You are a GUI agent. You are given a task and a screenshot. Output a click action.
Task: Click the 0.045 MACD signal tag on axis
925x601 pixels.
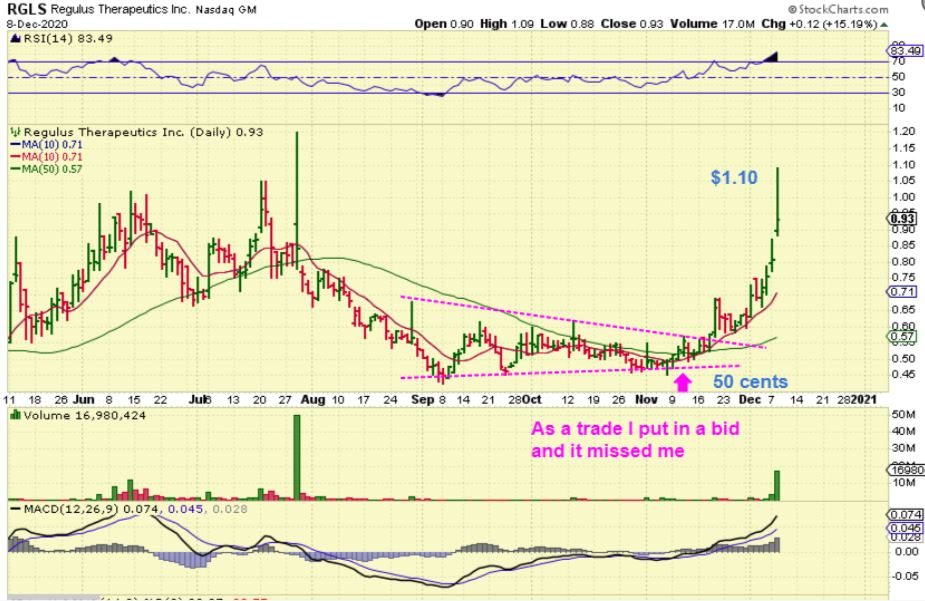906,528
